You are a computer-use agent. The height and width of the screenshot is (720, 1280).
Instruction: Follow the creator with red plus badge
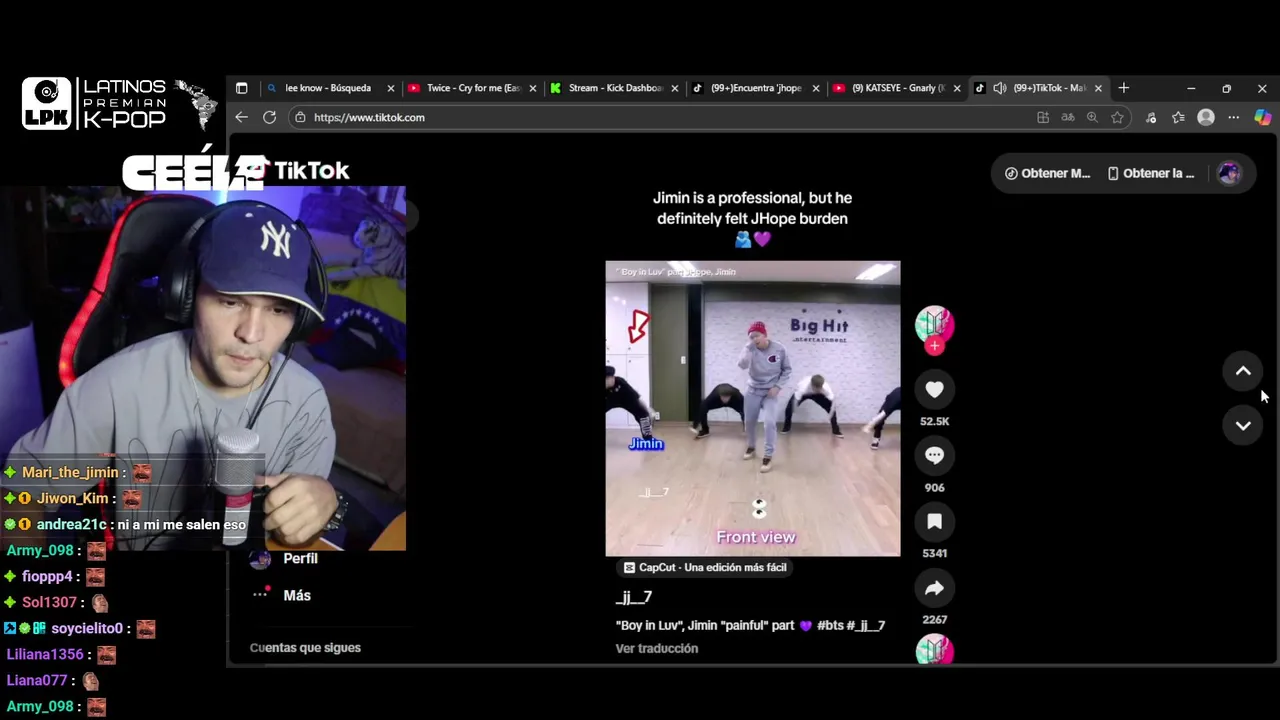(x=934, y=346)
